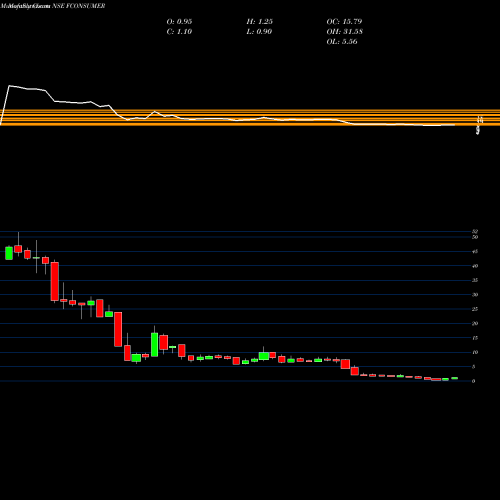The width and height of the screenshot is (500, 500).
Task: Click the 50 price axis label
Action: [475, 237]
